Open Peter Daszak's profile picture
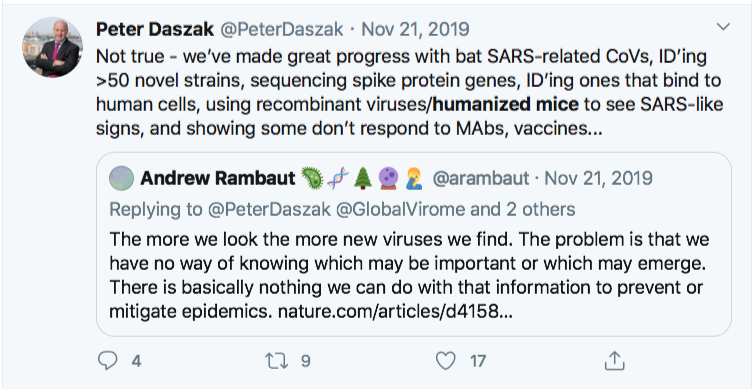The width and height of the screenshot is (752, 389). point(52,47)
